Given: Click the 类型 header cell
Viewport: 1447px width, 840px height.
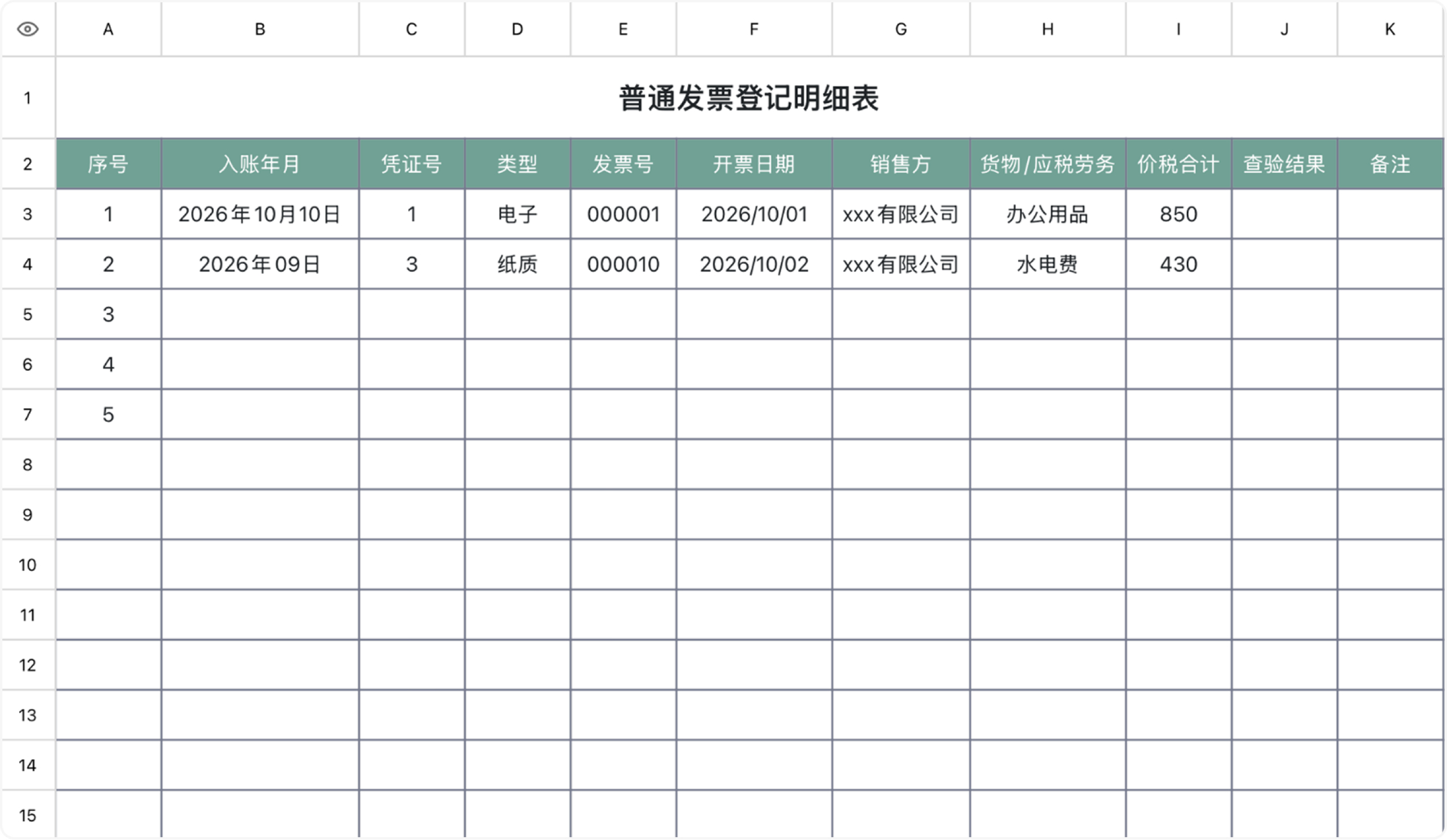Looking at the screenshot, I should pos(517,164).
